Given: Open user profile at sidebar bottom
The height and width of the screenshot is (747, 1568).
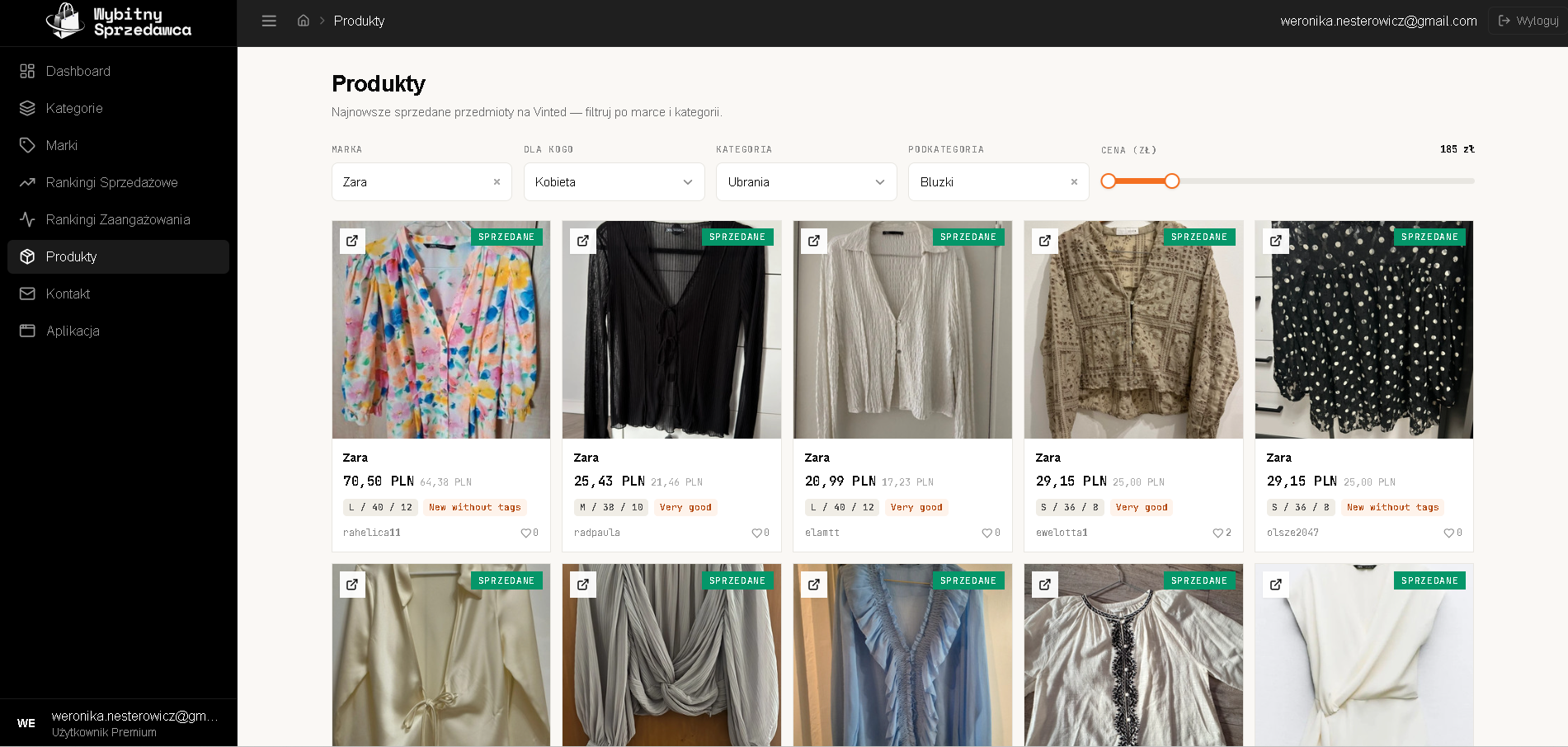Looking at the screenshot, I should tap(119, 723).
